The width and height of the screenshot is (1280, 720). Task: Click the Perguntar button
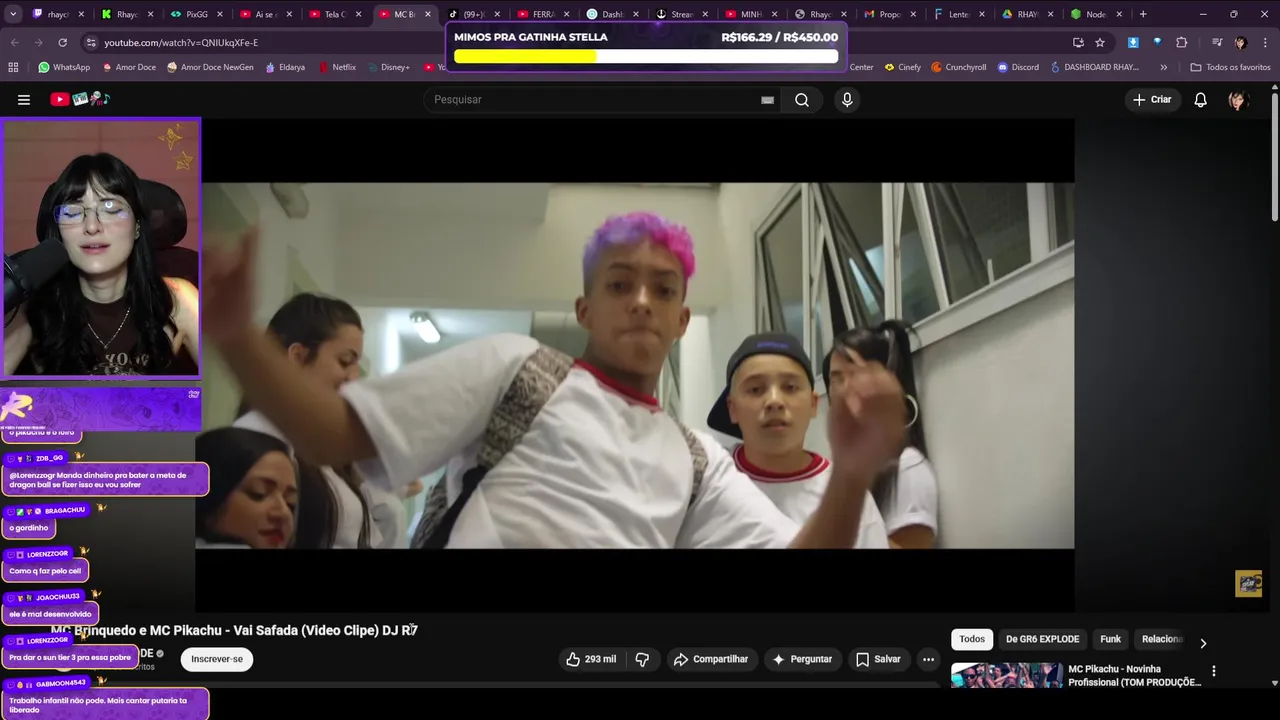[x=802, y=659]
